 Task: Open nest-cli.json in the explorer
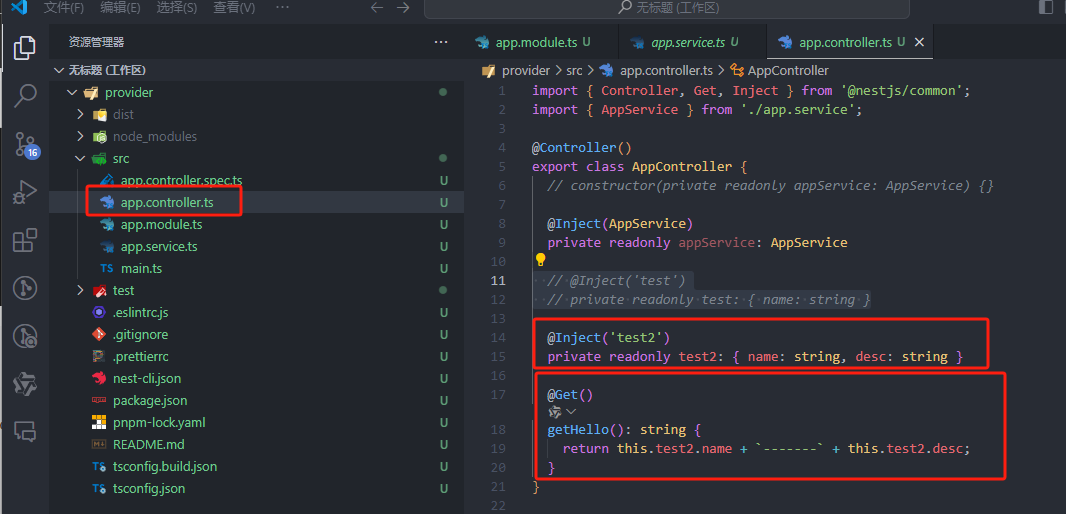pos(147,379)
